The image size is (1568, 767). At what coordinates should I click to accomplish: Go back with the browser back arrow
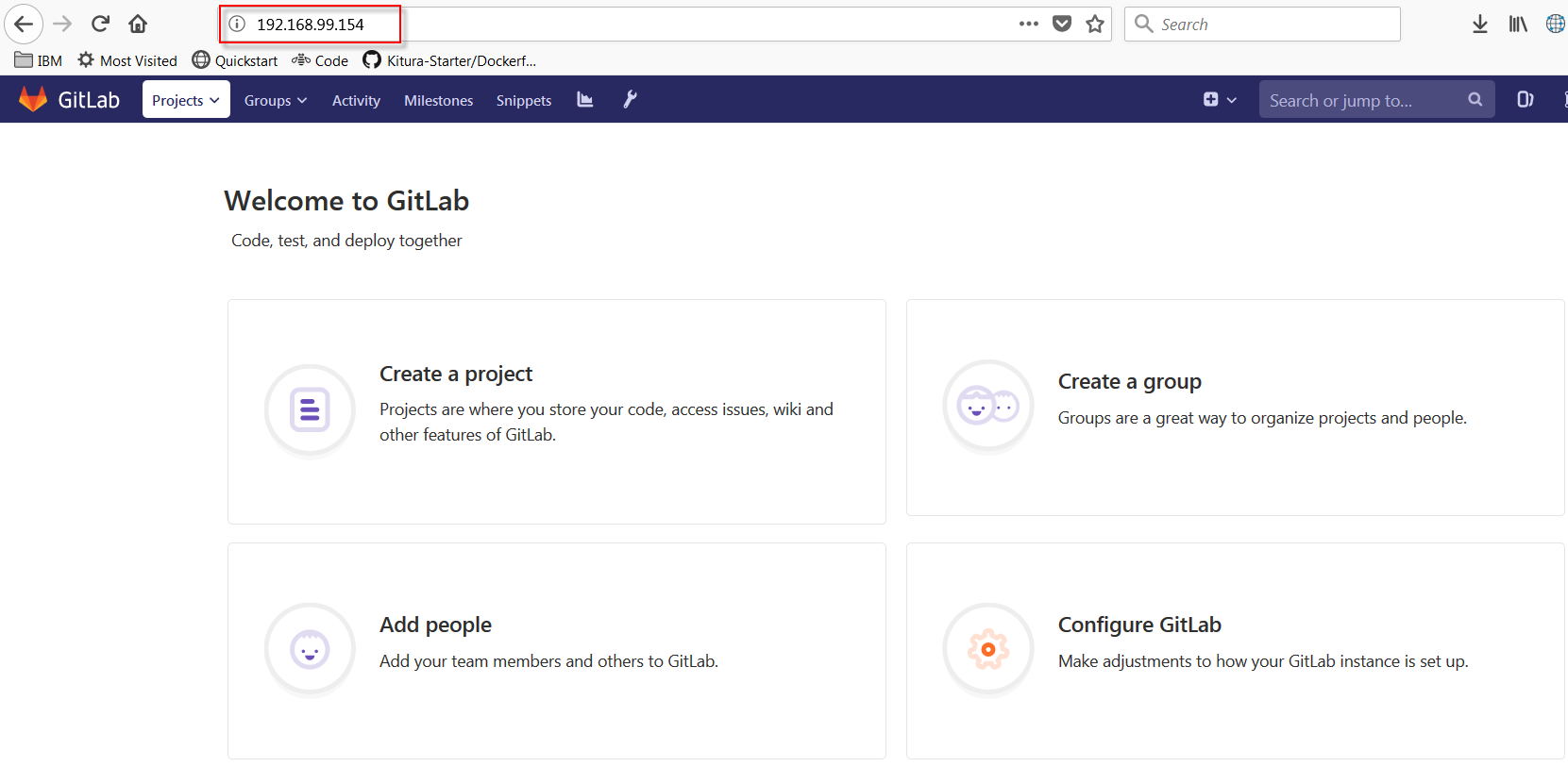point(24,24)
